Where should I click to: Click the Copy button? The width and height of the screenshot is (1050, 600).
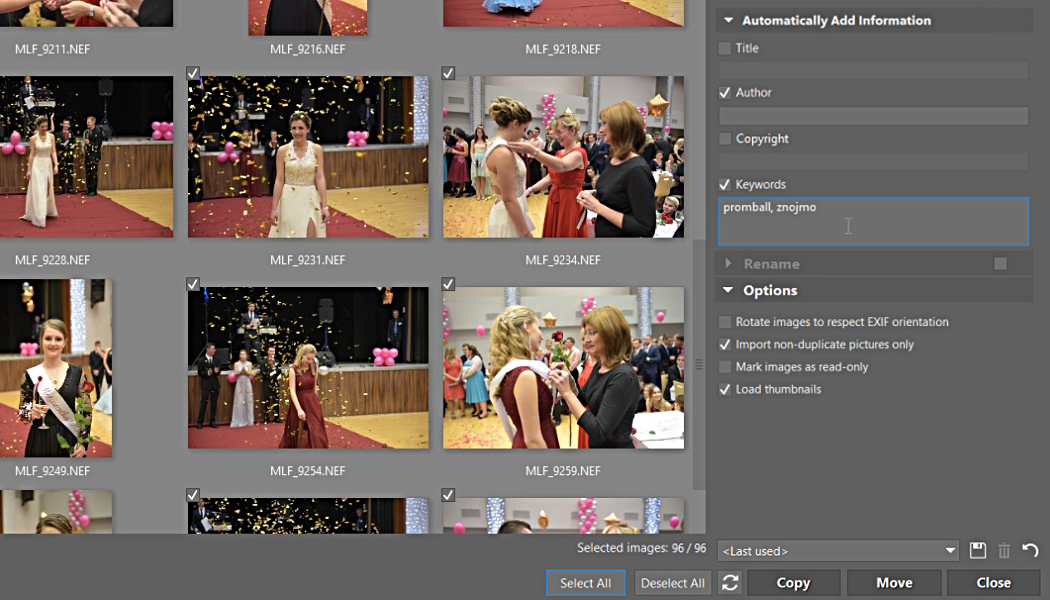[794, 583]
